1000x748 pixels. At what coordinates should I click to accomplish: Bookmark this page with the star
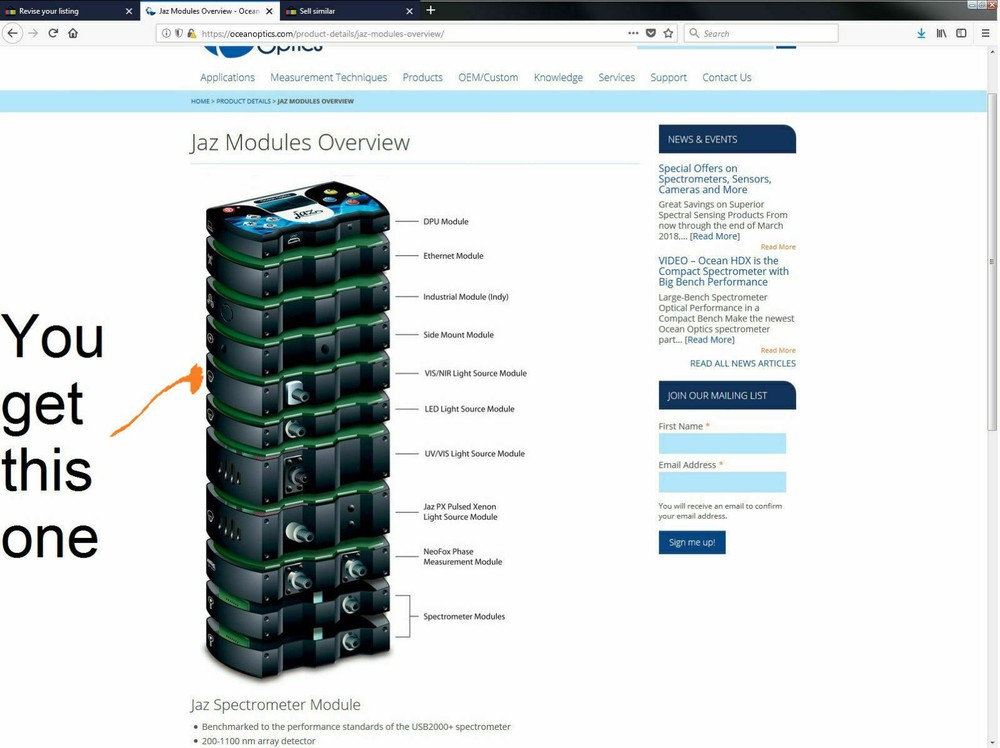(668, 33)
